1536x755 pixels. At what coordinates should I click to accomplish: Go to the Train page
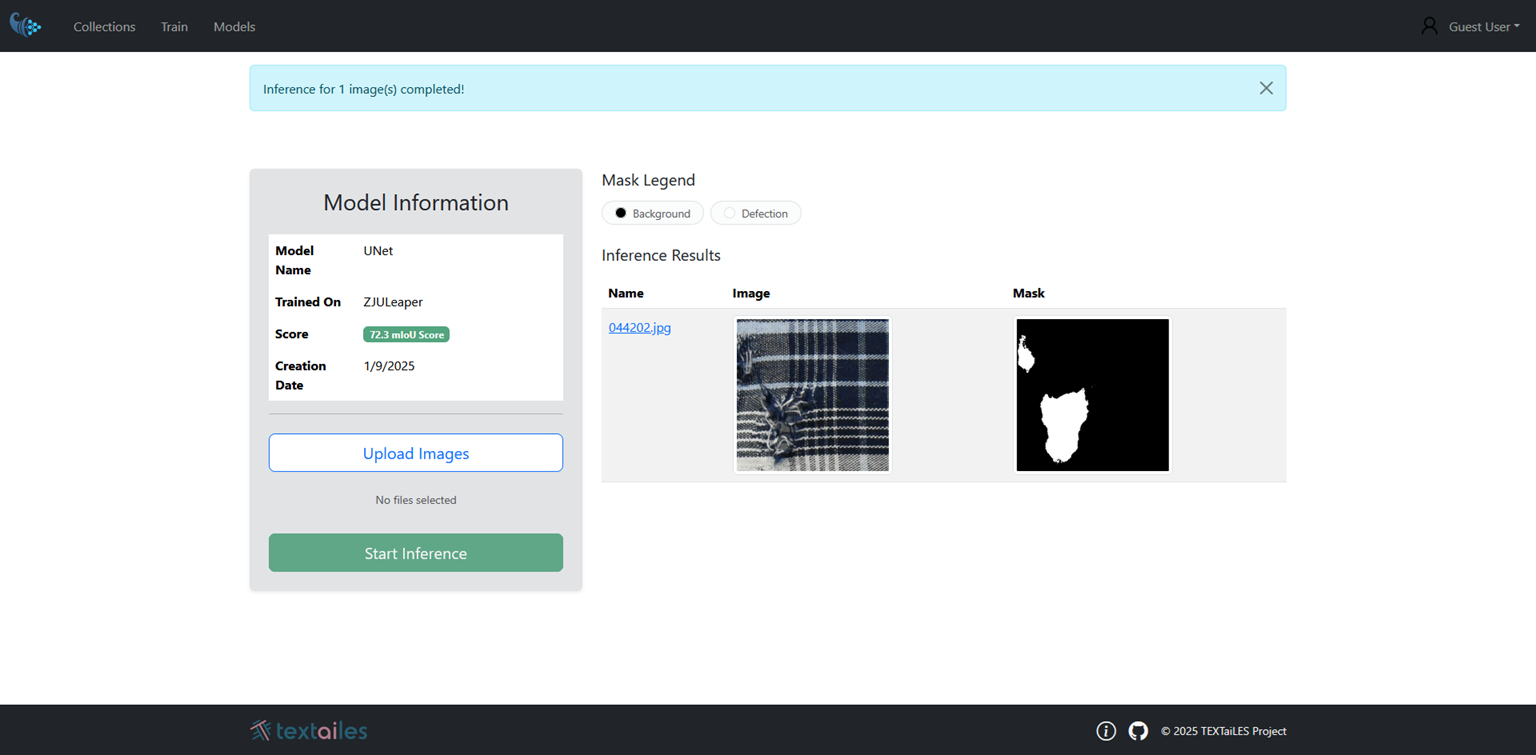pos(174,27)
